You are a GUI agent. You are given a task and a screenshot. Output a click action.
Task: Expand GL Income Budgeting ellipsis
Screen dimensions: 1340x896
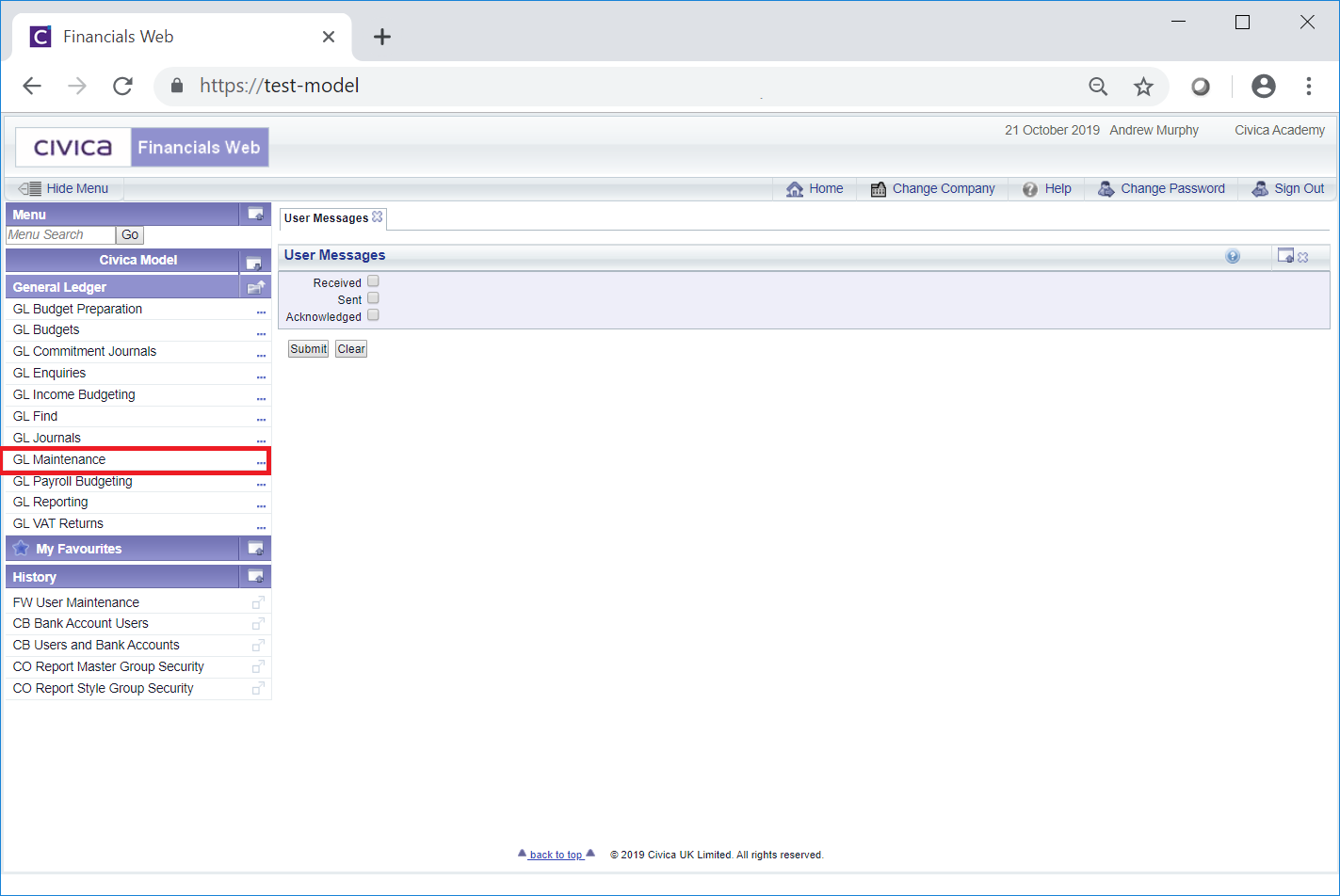click(x=261, y=398)
